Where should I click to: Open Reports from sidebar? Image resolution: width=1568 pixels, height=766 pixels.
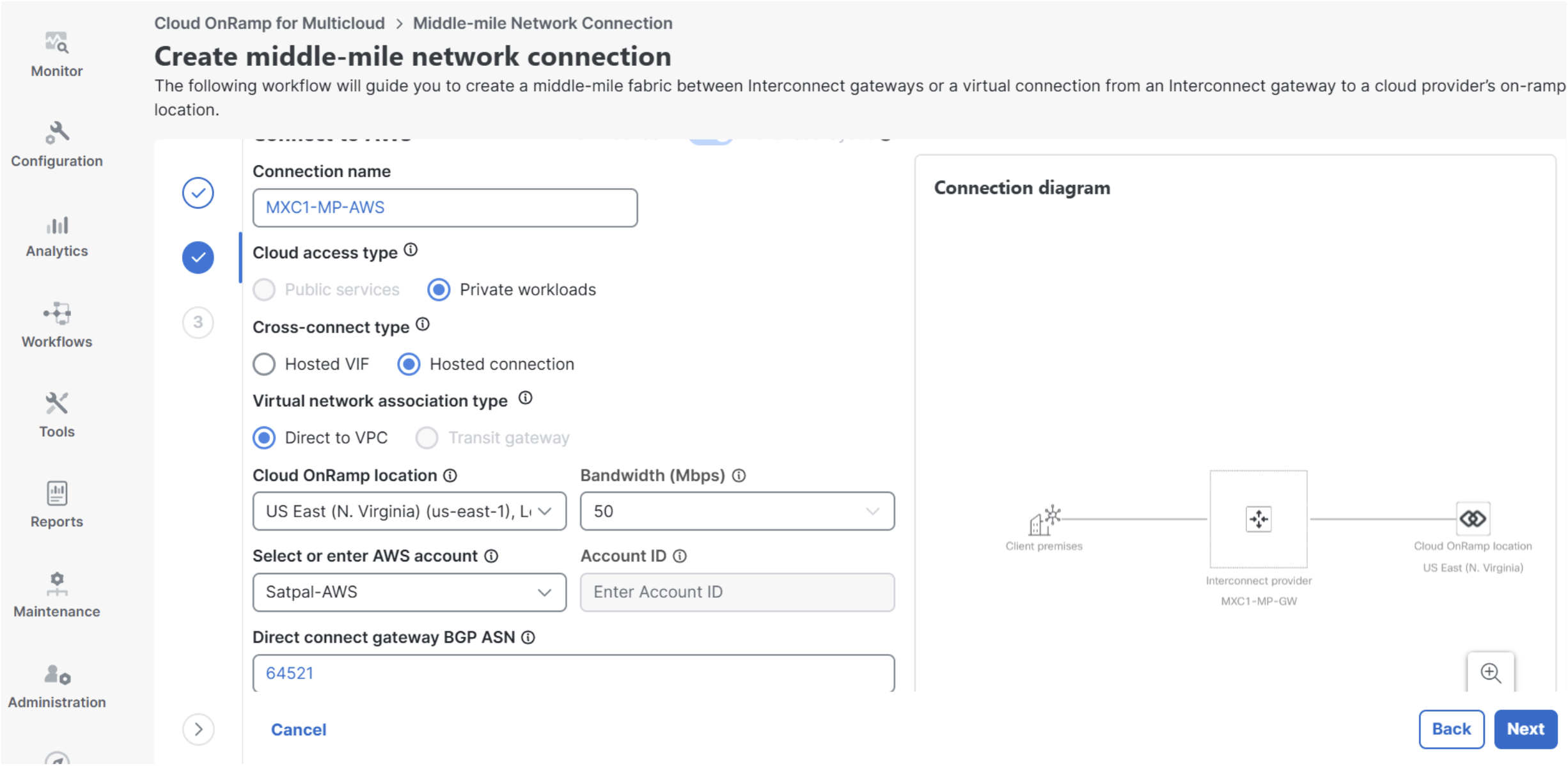(x=57, y=505)
